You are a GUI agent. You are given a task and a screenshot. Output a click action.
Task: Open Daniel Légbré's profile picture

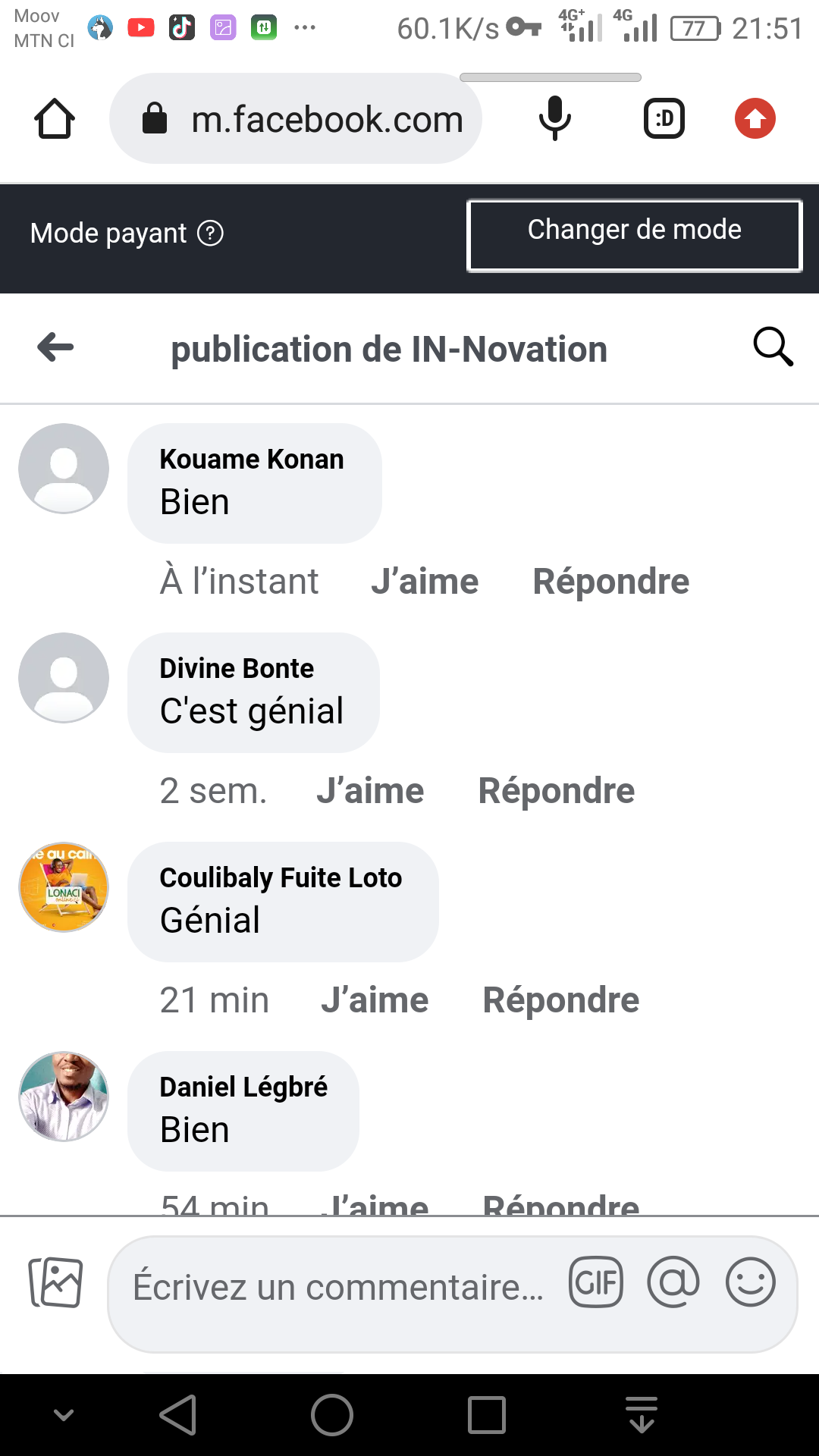point(64,1097)
